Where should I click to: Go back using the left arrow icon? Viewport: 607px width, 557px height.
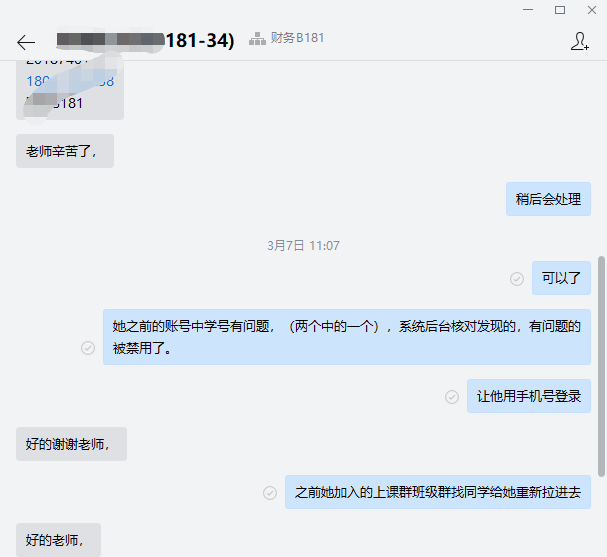[26, 42]
